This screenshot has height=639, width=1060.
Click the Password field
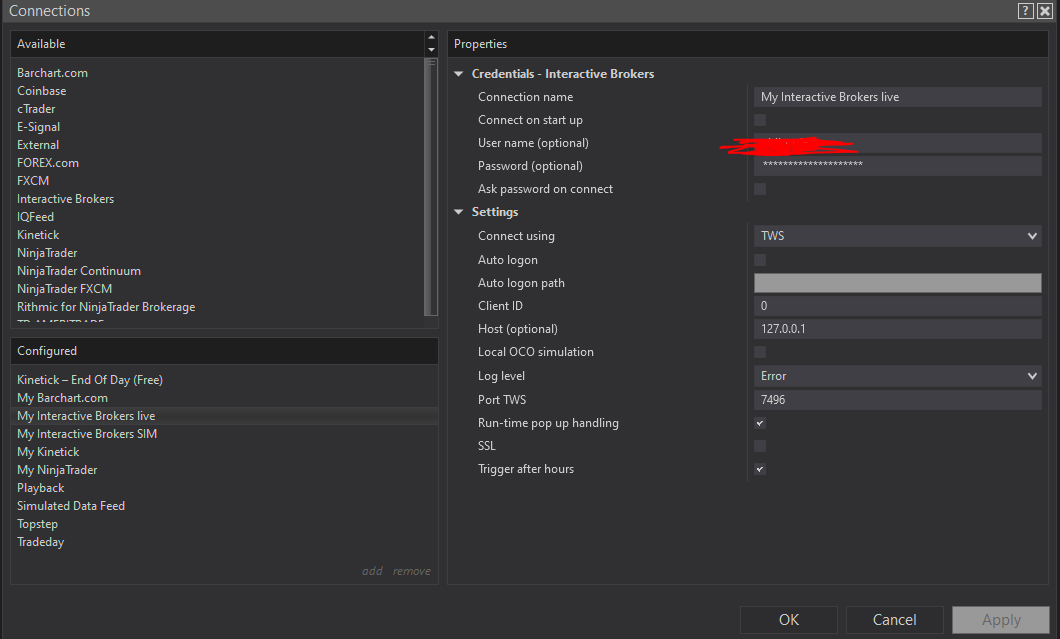(898, 166)
